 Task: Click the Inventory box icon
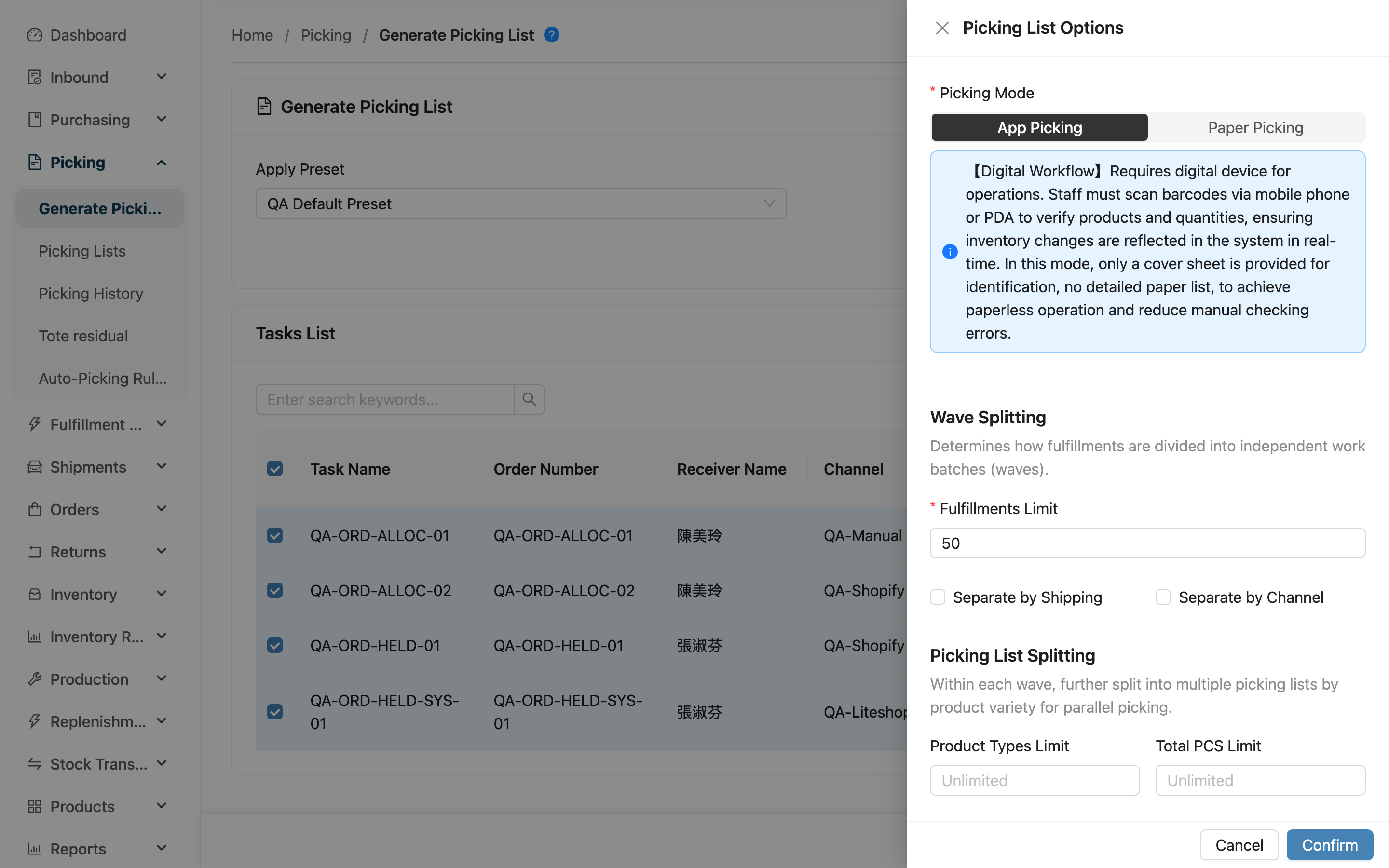(34, 594)
